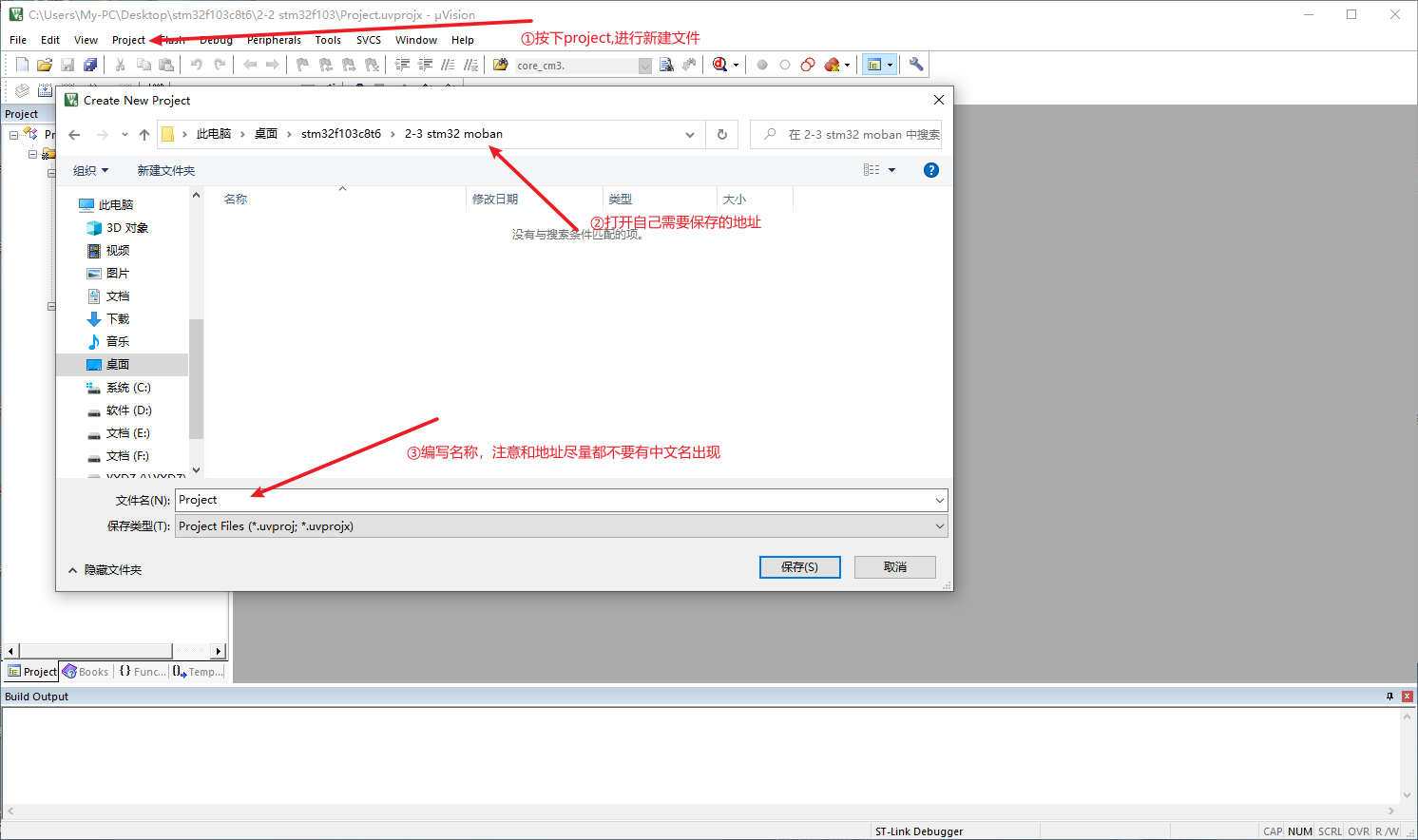Click the Navigate Forwards arrow icon

[273, 65]
